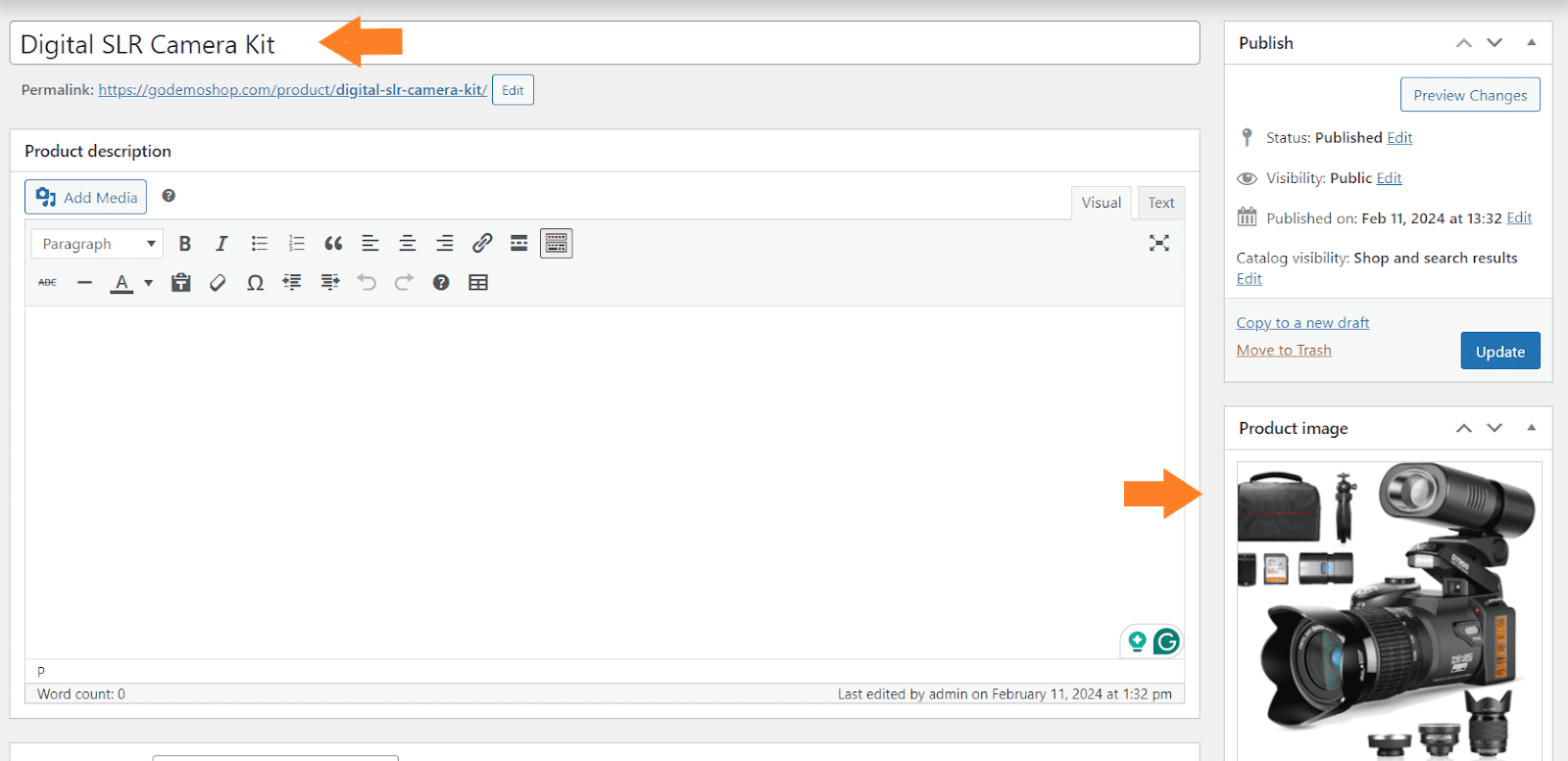Insert a horizontal line
This screenshot has height=761, width=1568.
pyautogui.click(x=84, y=282)
